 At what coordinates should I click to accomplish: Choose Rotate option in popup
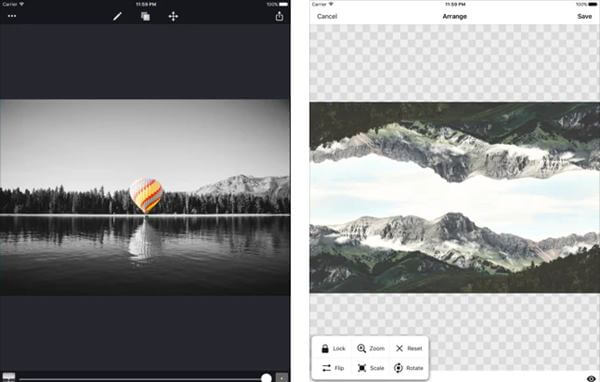pos(409,368)
